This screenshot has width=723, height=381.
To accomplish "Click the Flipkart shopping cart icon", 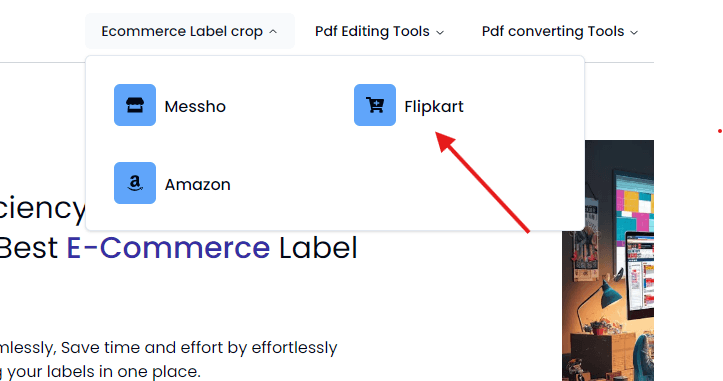I will [x=374, y=105].
